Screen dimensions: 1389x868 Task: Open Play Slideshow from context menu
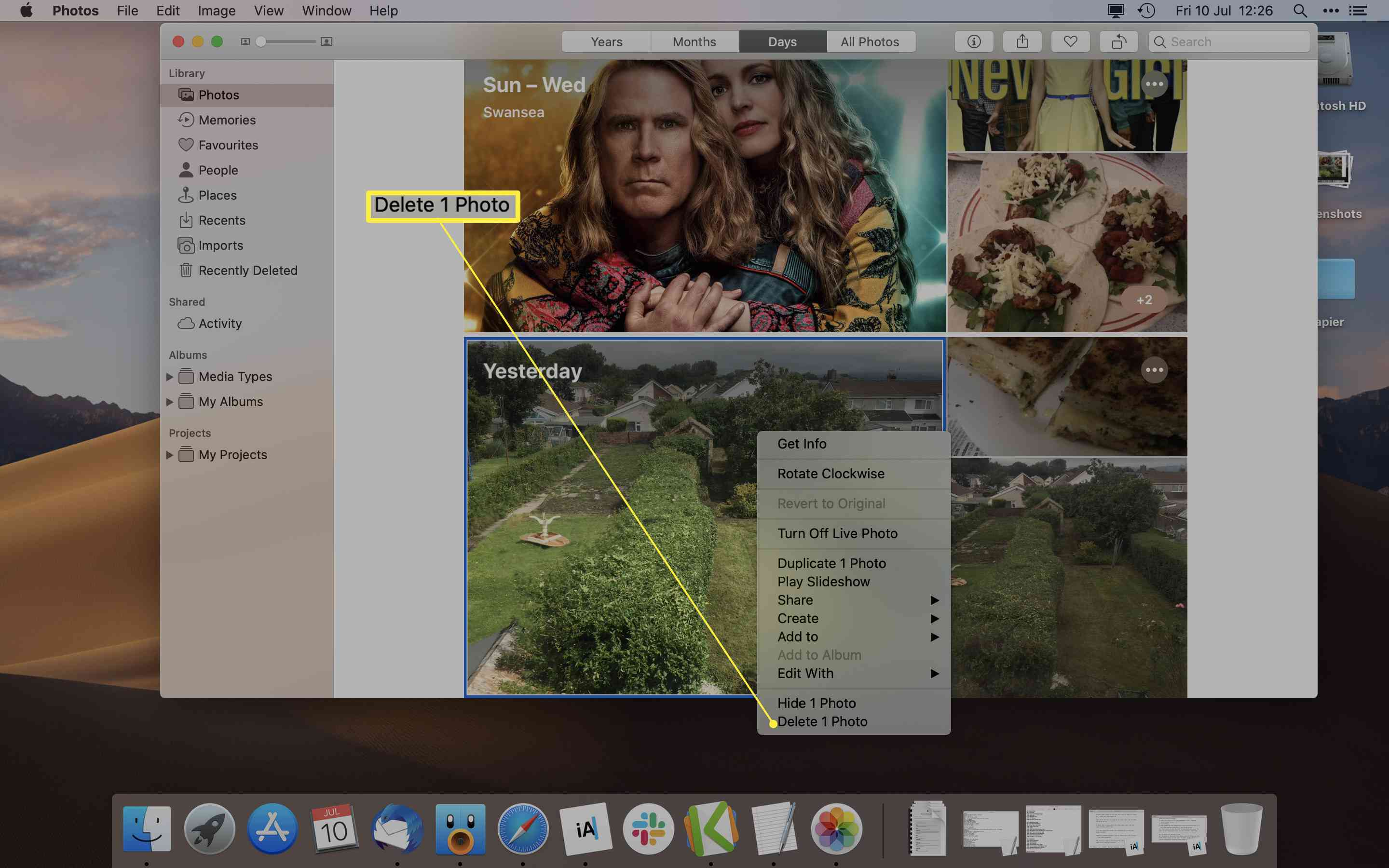(824, 581)
